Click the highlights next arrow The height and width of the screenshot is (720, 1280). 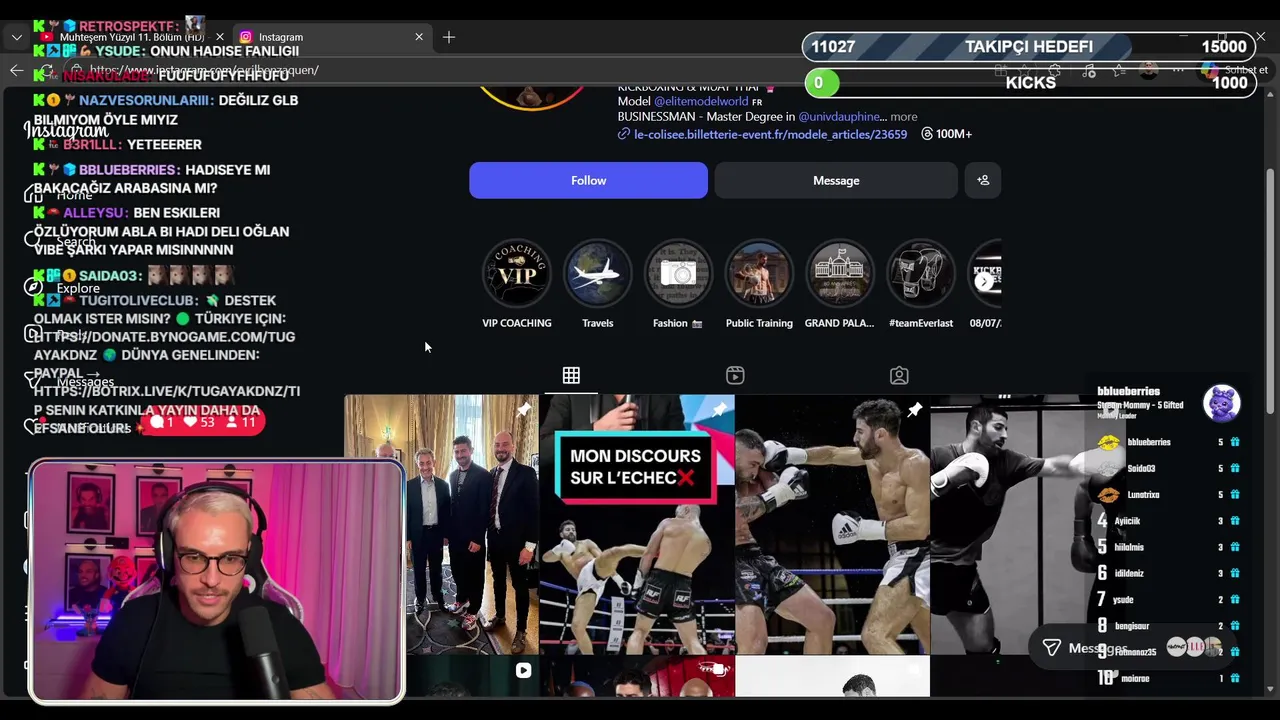click(984, 281)
